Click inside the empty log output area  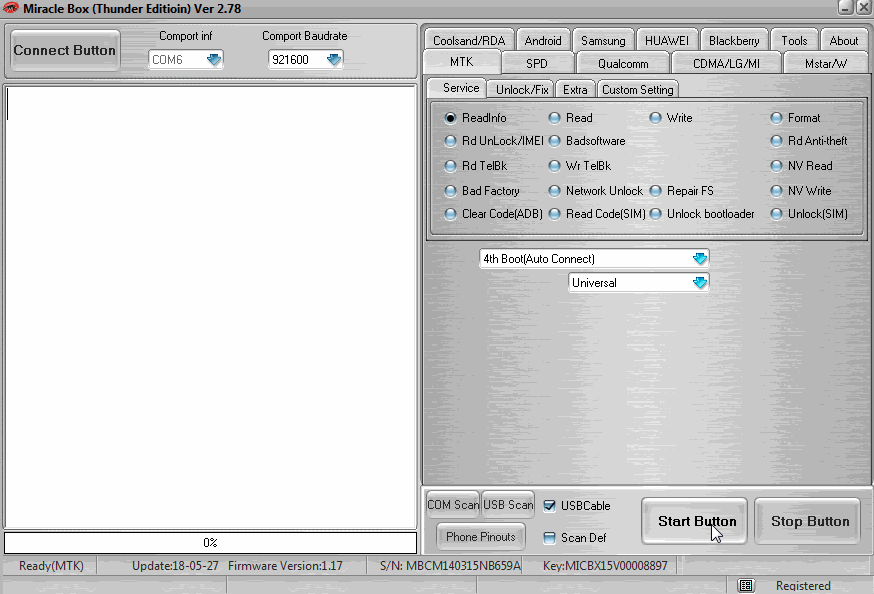pyautogui.click(x=210, y=306)
